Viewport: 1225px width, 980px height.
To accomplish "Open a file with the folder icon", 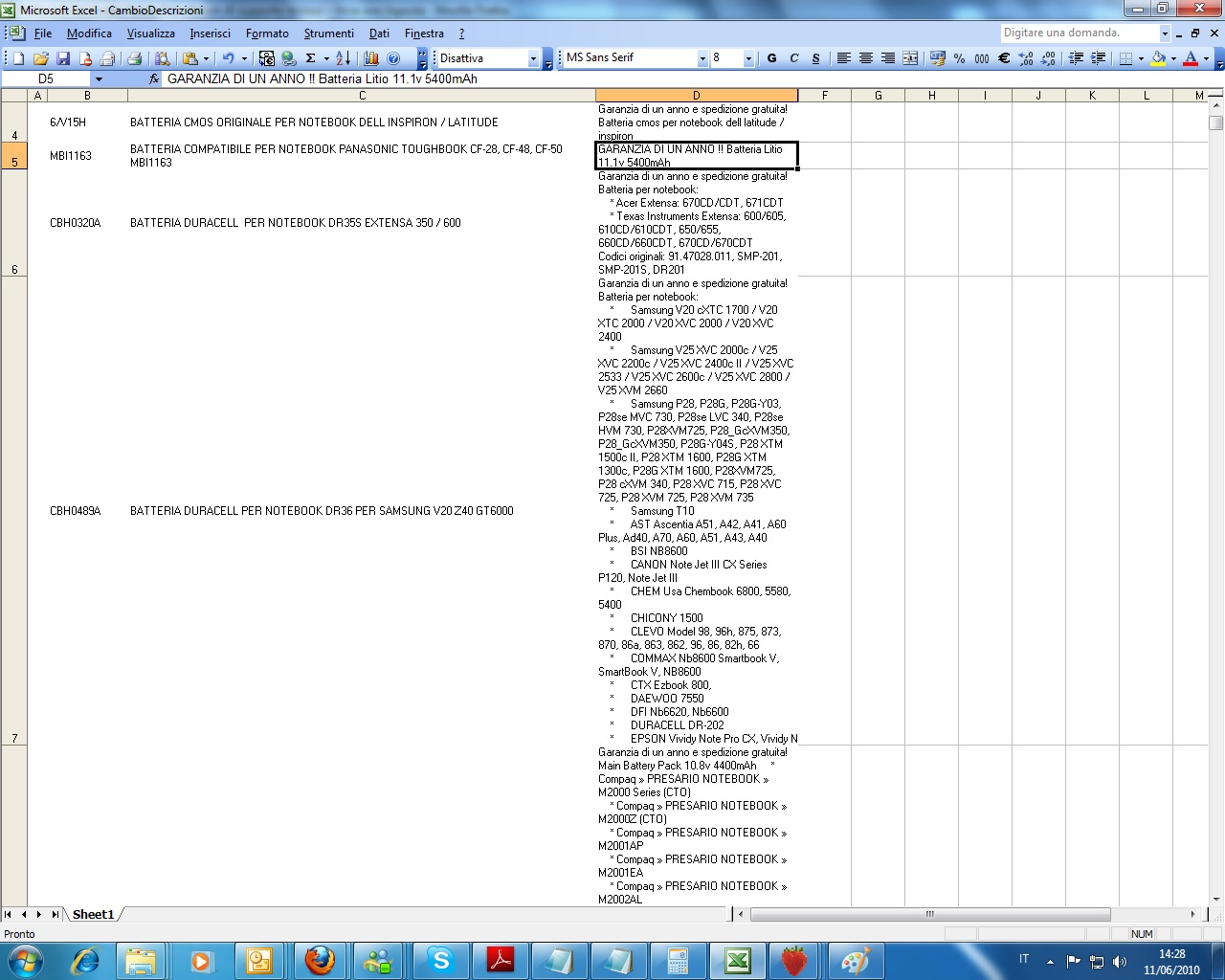I will [40, 58].
